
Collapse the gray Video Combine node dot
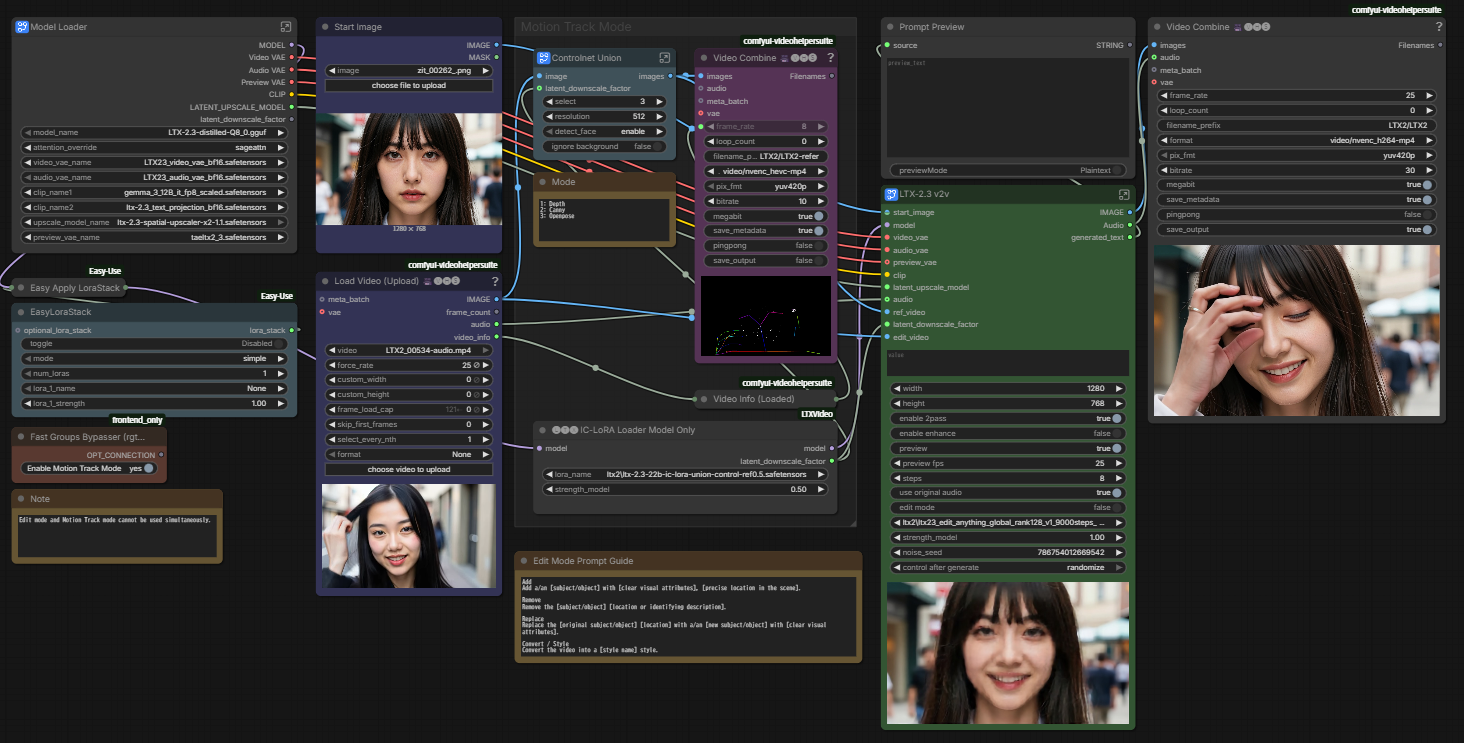(1156, 27)
